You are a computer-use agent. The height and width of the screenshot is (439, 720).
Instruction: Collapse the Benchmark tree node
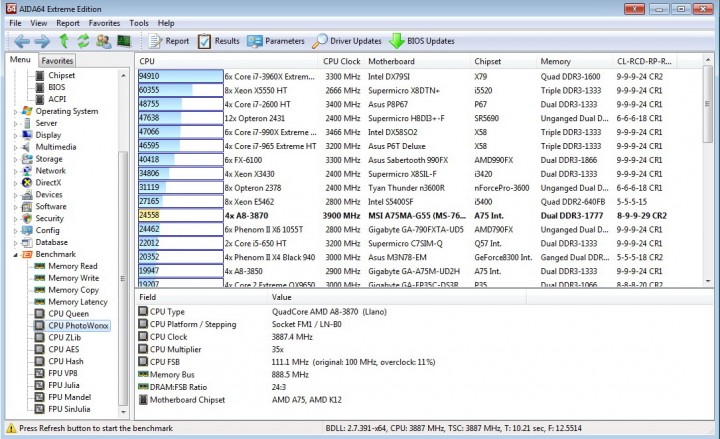coord(16,254)
